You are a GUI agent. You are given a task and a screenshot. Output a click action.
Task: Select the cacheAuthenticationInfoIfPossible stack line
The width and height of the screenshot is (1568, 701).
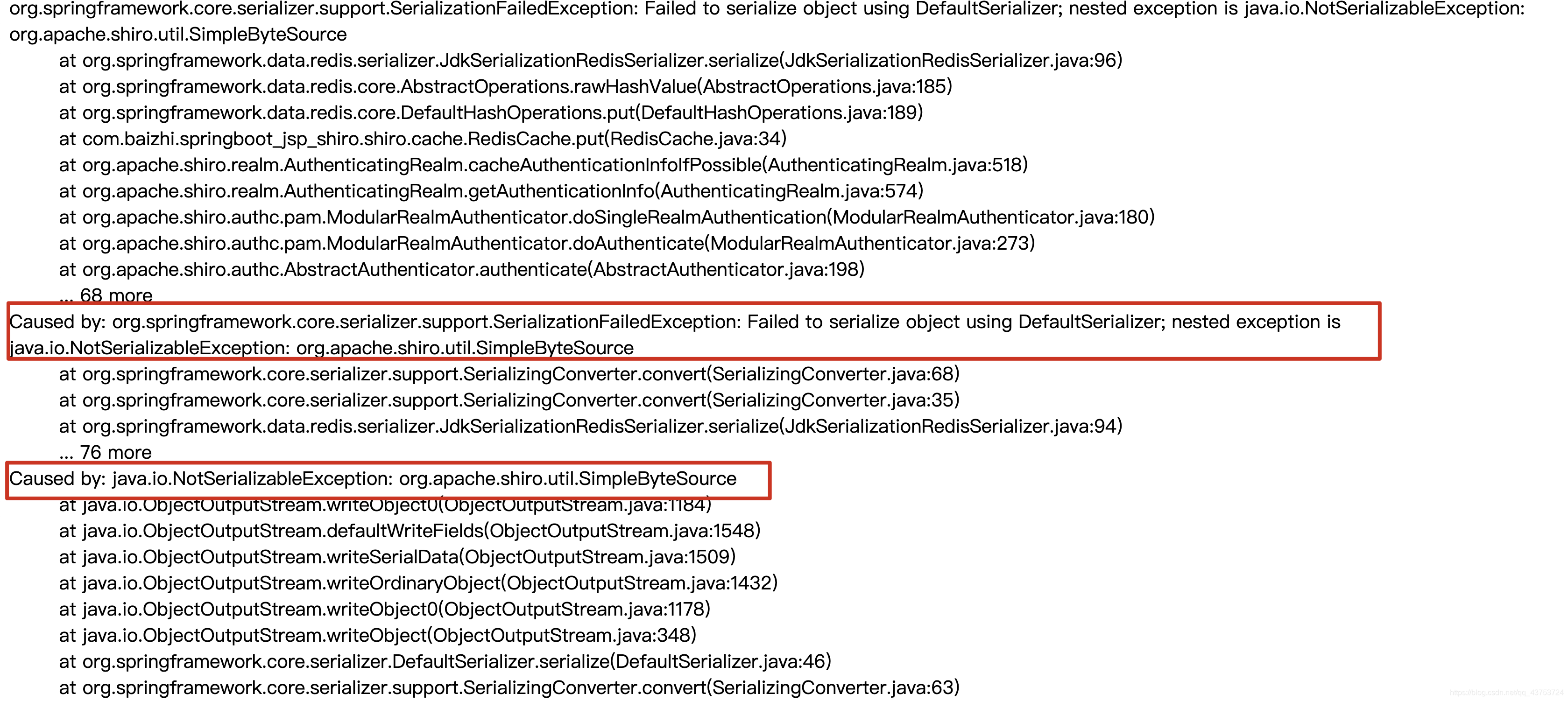pos(543,165)
